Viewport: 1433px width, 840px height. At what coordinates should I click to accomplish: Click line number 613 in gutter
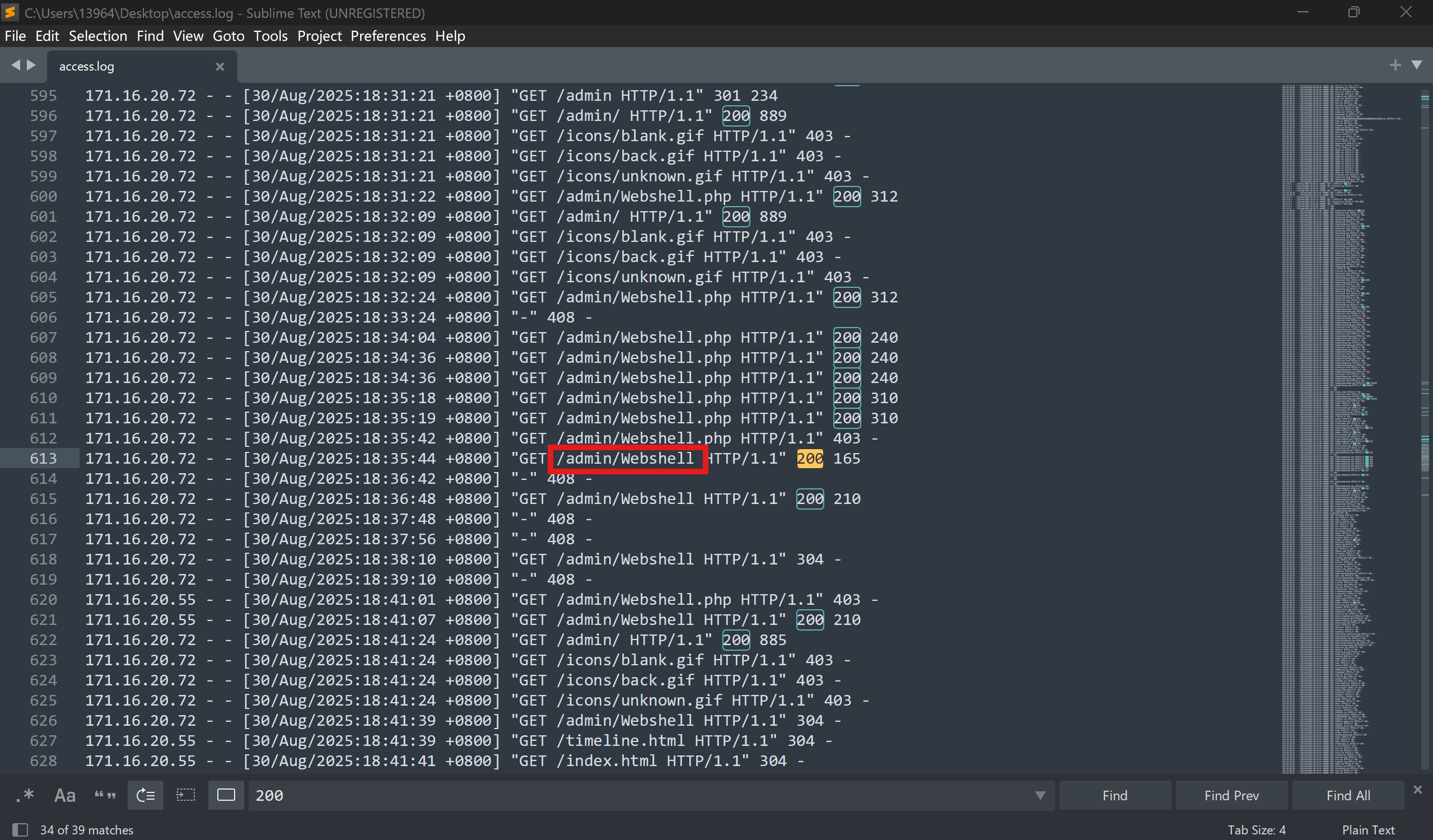click(x=43, y=459)
